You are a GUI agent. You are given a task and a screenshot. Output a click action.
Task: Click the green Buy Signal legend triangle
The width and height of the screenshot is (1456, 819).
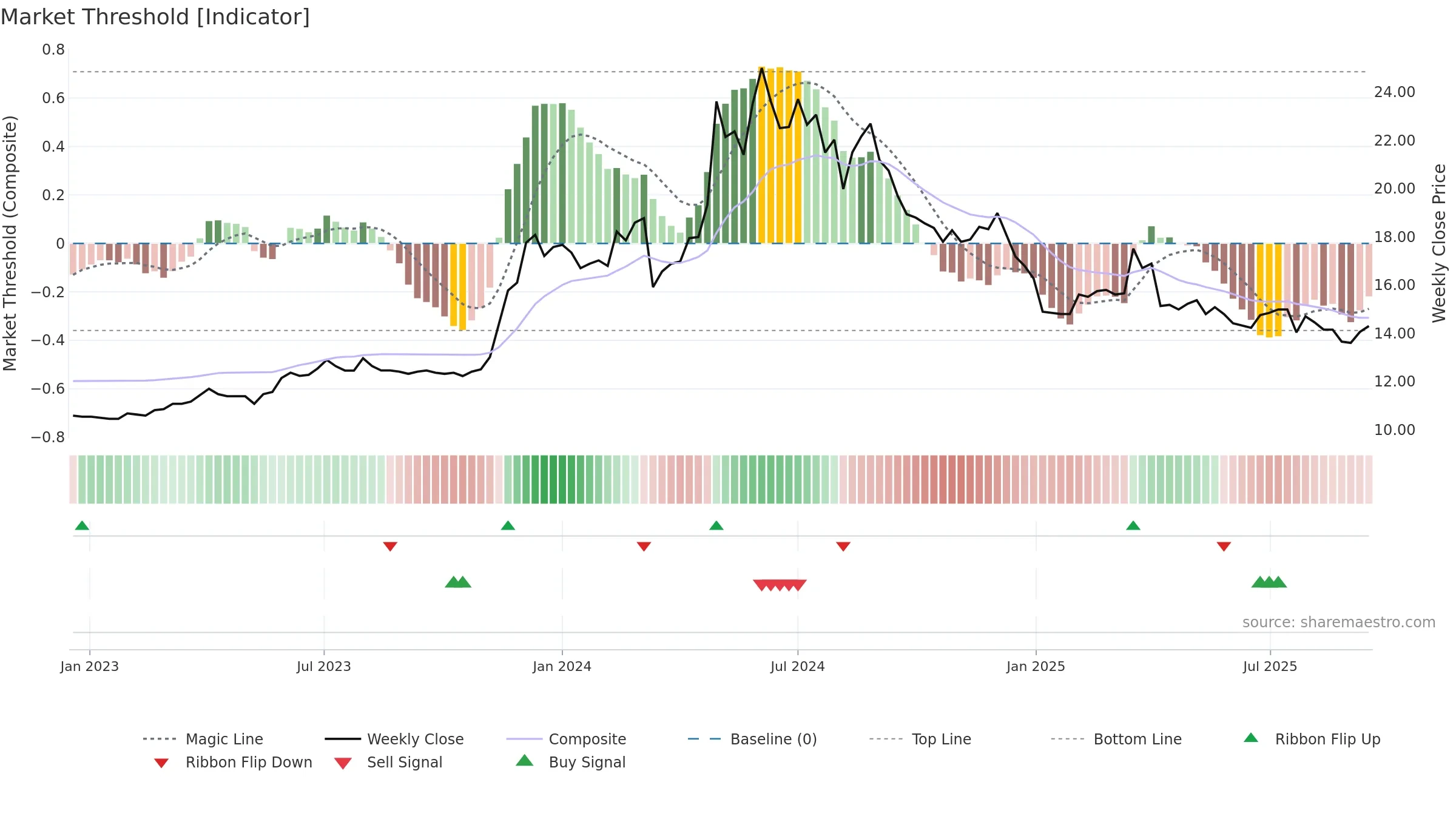pyautogui.click(x=524, y=760)
